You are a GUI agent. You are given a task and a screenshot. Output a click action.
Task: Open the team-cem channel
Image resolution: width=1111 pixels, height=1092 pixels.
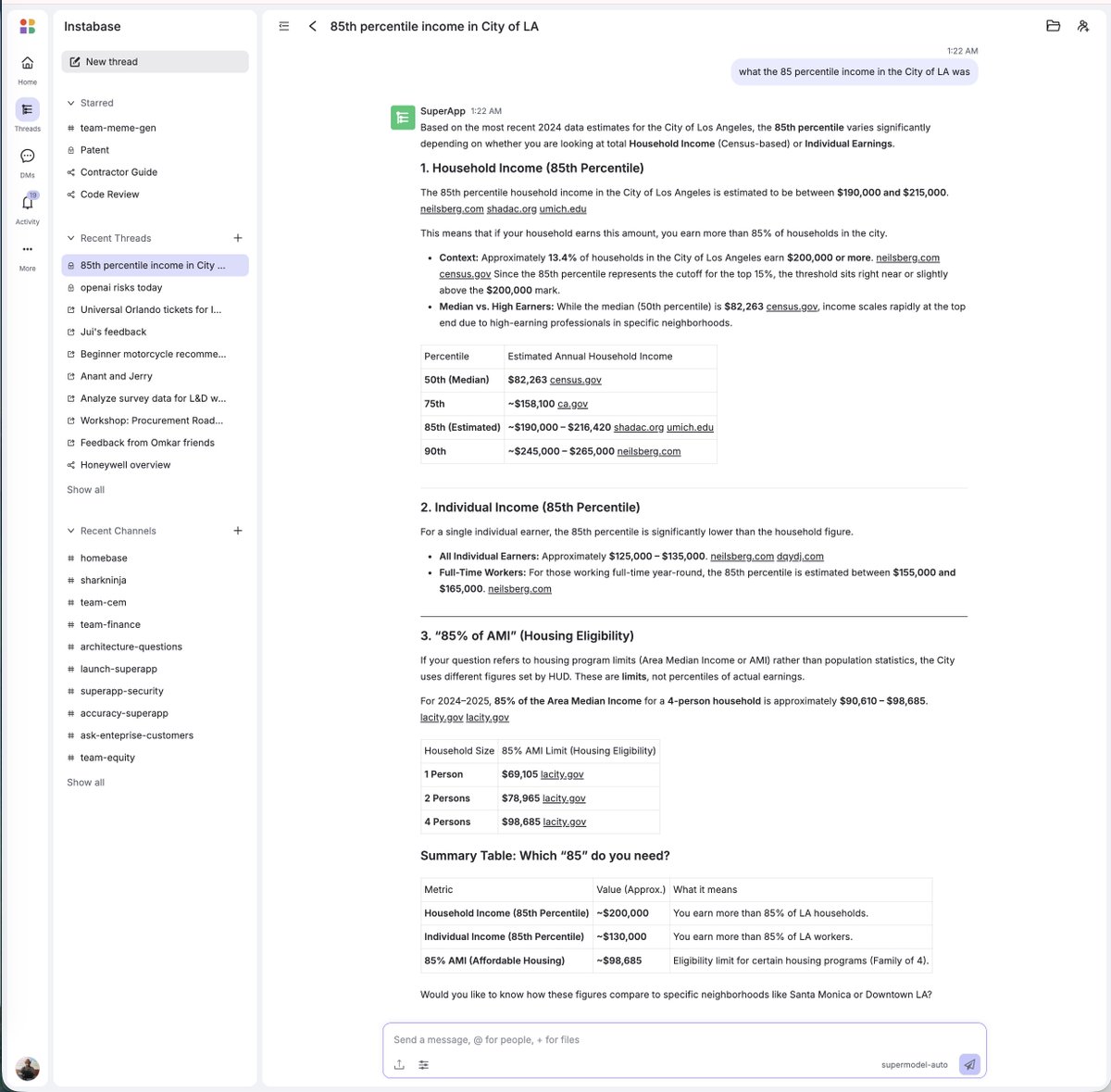[x=156, y=603]
